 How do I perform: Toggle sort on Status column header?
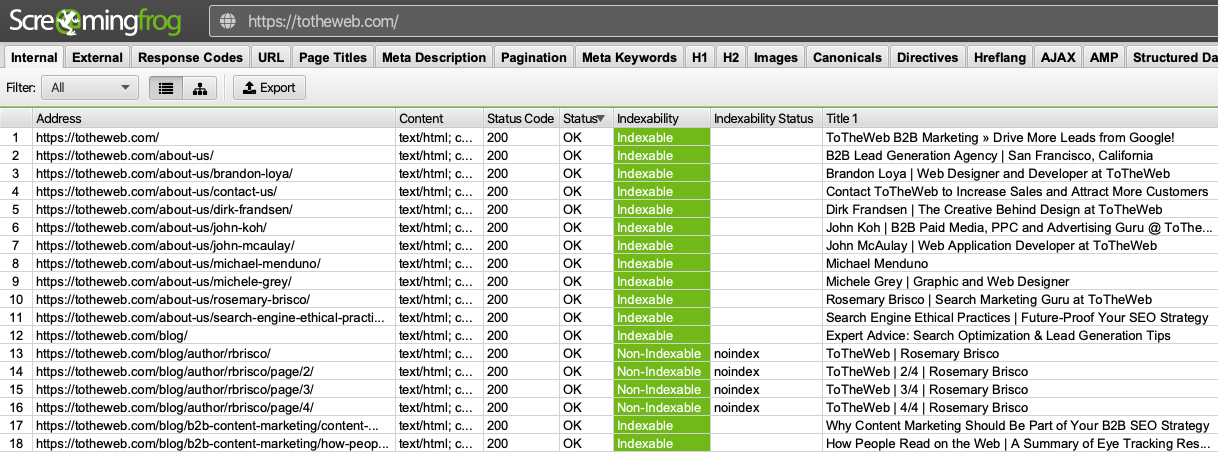[585, 119]
